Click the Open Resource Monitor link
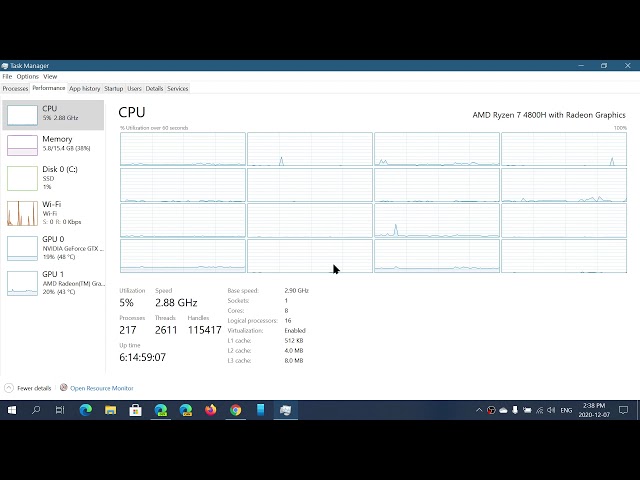The width and height of the screenshot is (640, 480). click(x=102, y=388)
